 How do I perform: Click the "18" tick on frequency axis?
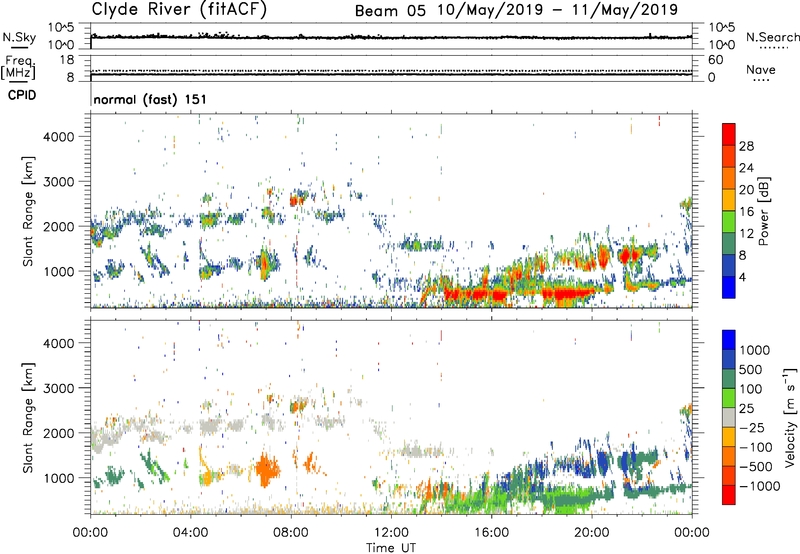67,60
